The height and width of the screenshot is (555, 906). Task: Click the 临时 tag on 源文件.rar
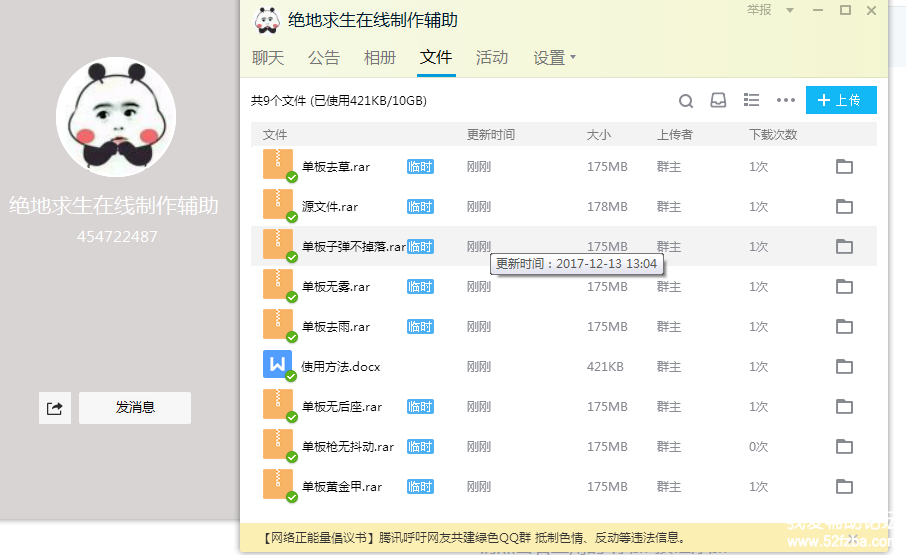coord(420,207)
